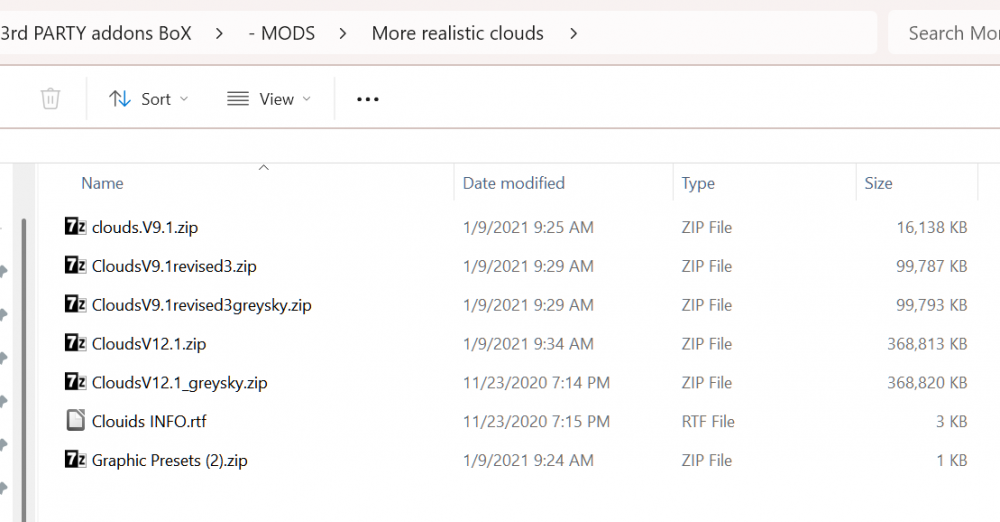Open the Sort dropdown menu

tap(148, 99)
